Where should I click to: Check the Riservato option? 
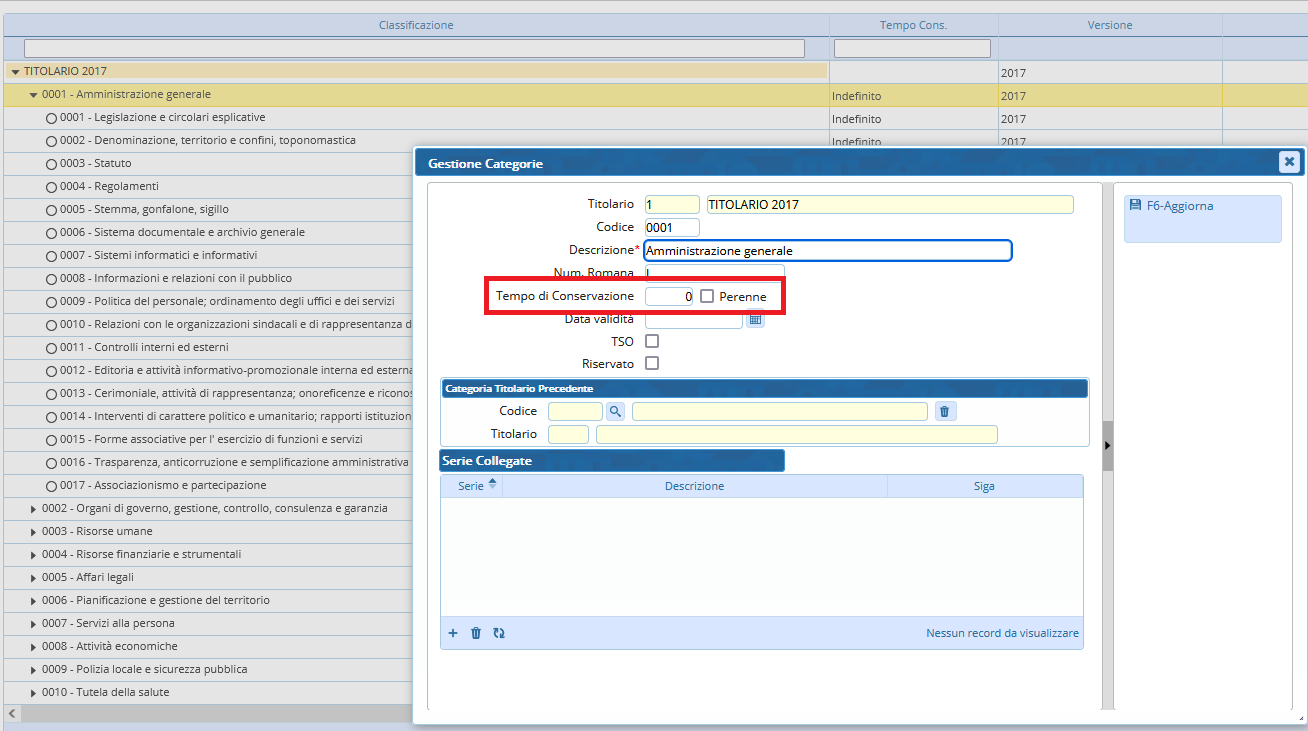coord(652,364)
